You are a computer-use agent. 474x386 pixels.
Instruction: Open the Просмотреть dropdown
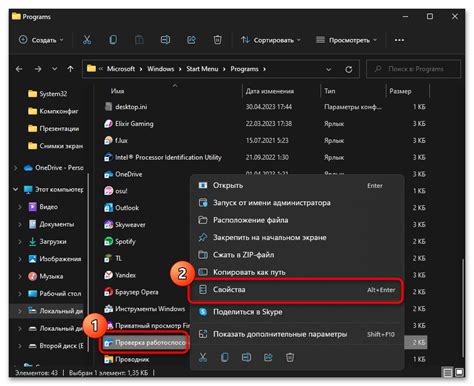pos(346,40)
